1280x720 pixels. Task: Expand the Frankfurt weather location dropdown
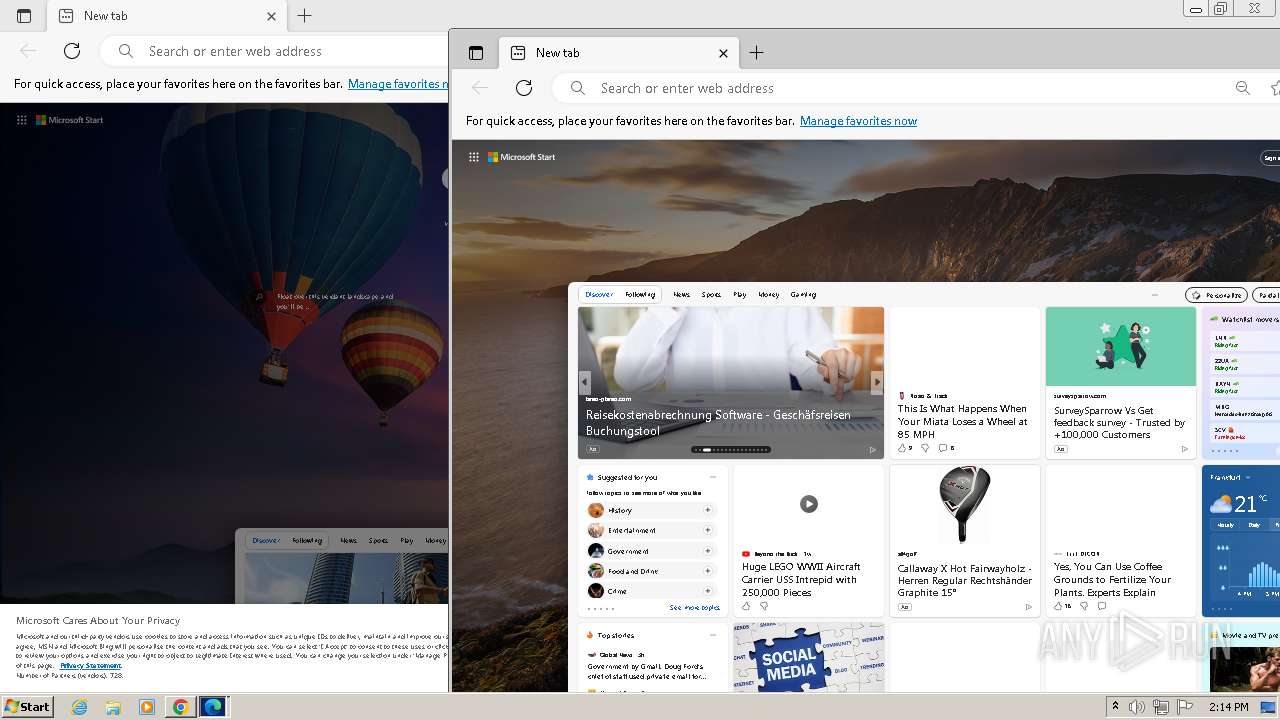coord(1248,478)
